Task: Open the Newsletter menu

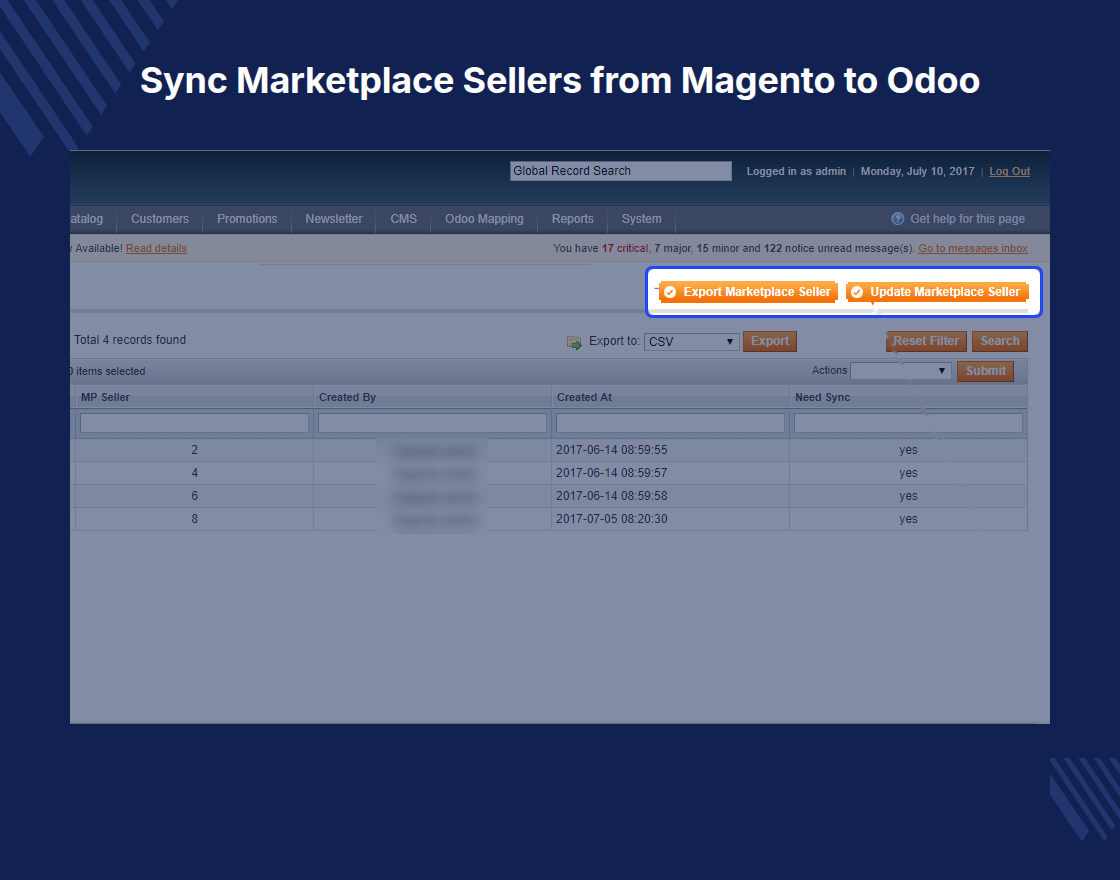Action: [x=334, y=219]
